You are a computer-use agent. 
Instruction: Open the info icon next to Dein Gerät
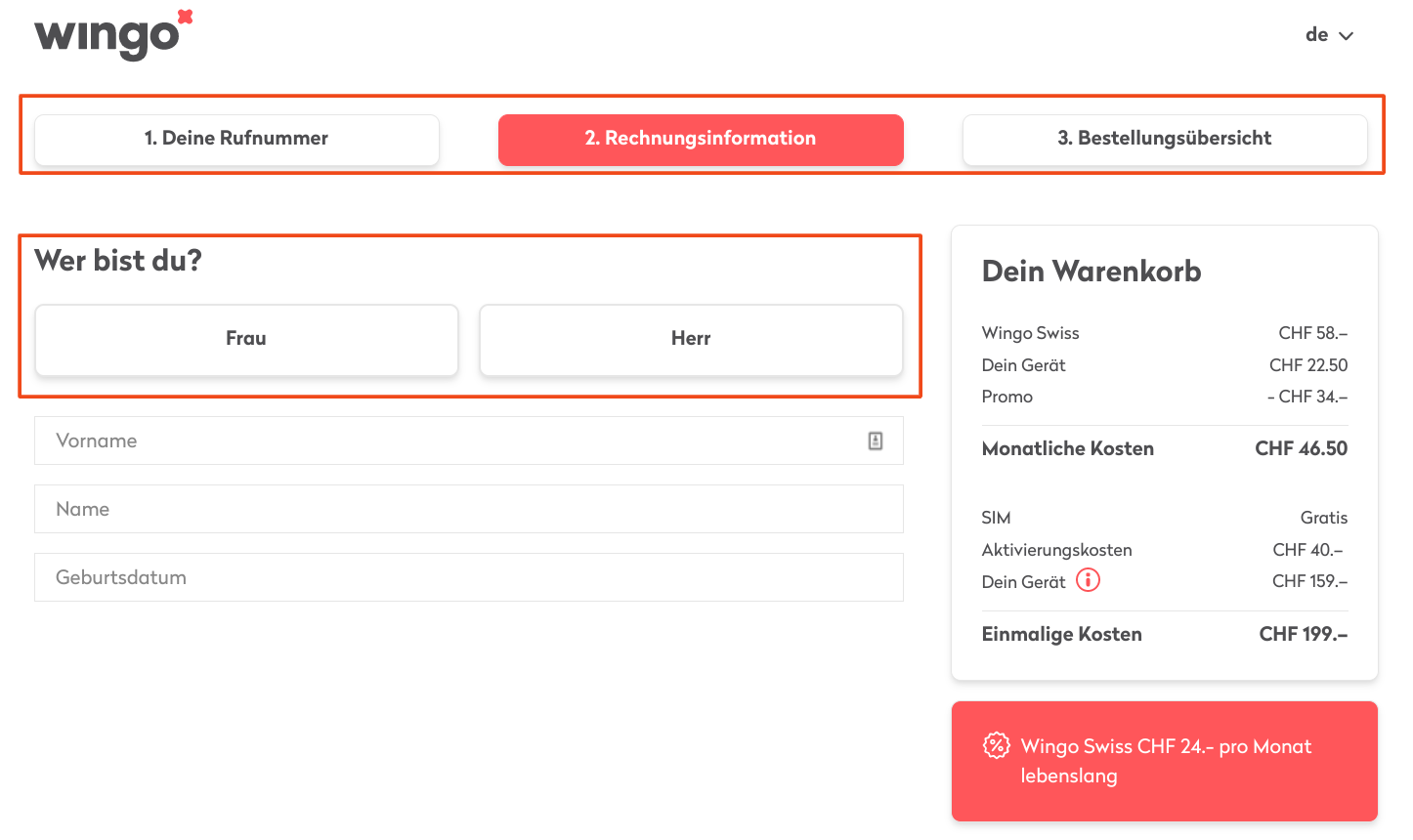1088,580
